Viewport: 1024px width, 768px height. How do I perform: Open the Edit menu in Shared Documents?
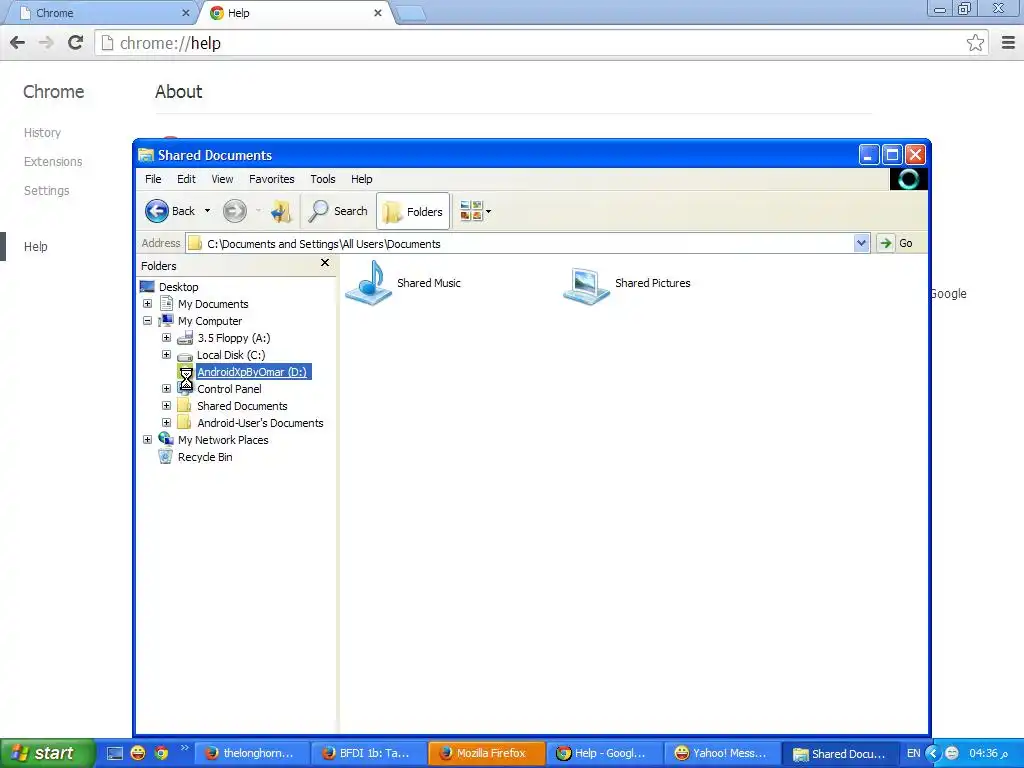click(186, 179)
